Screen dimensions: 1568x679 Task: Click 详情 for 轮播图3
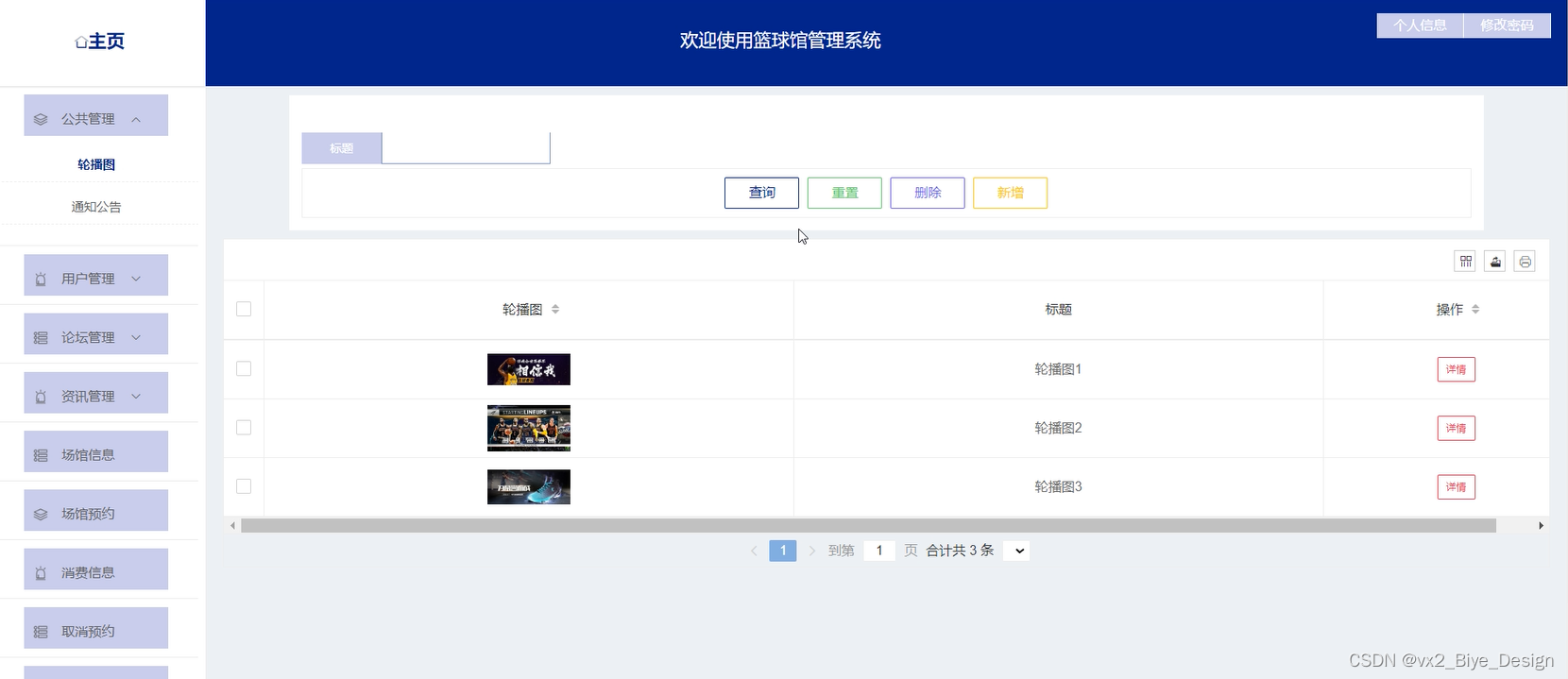click(x=1457, y=487)
